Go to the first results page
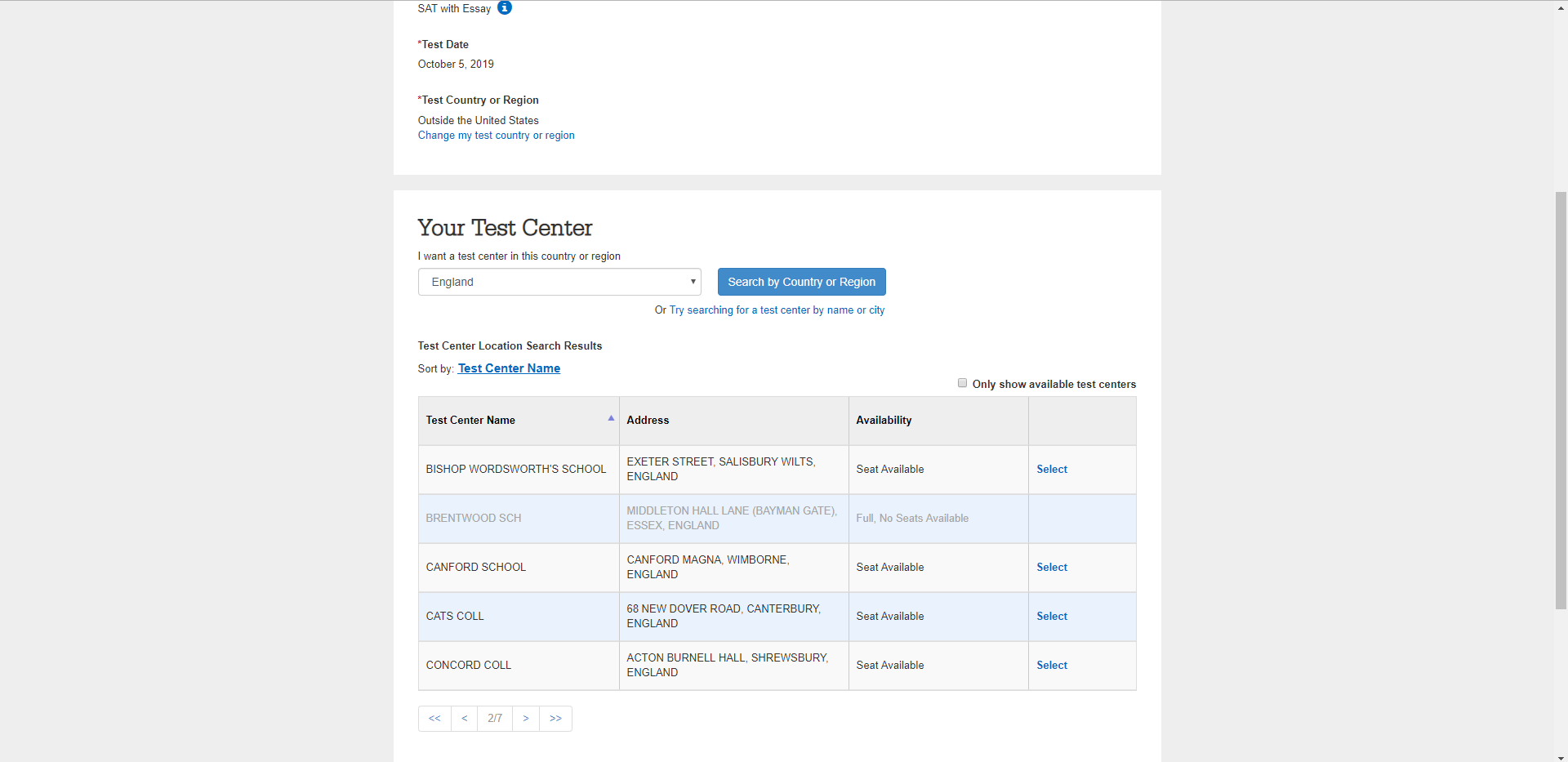The image size is (1568, 762). tap(434, 719)
